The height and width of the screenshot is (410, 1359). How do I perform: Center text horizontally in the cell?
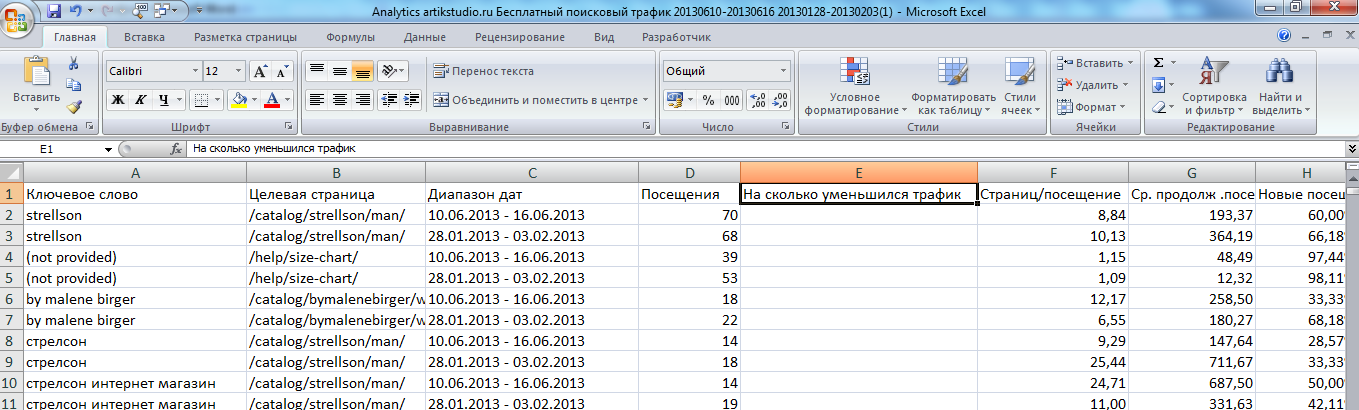[x=339, y=100]
